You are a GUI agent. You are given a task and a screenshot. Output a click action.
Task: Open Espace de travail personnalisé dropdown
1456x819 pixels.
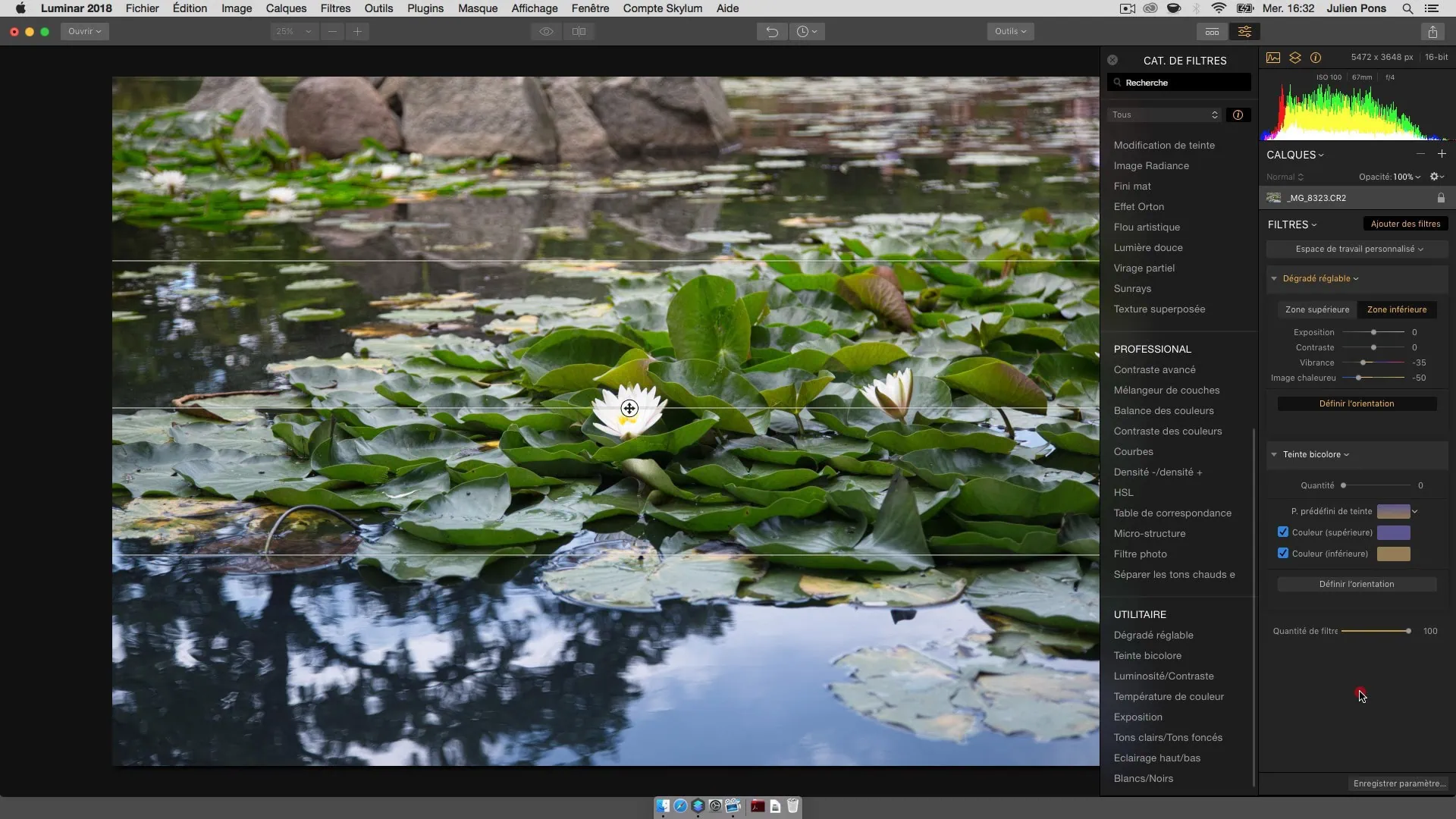click(x=1357, y=249)
